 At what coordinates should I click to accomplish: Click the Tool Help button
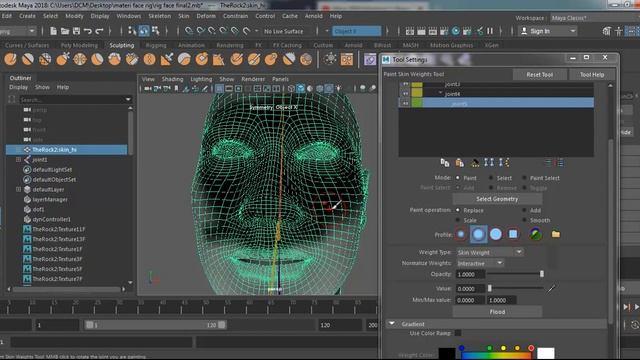click(592, 75)
